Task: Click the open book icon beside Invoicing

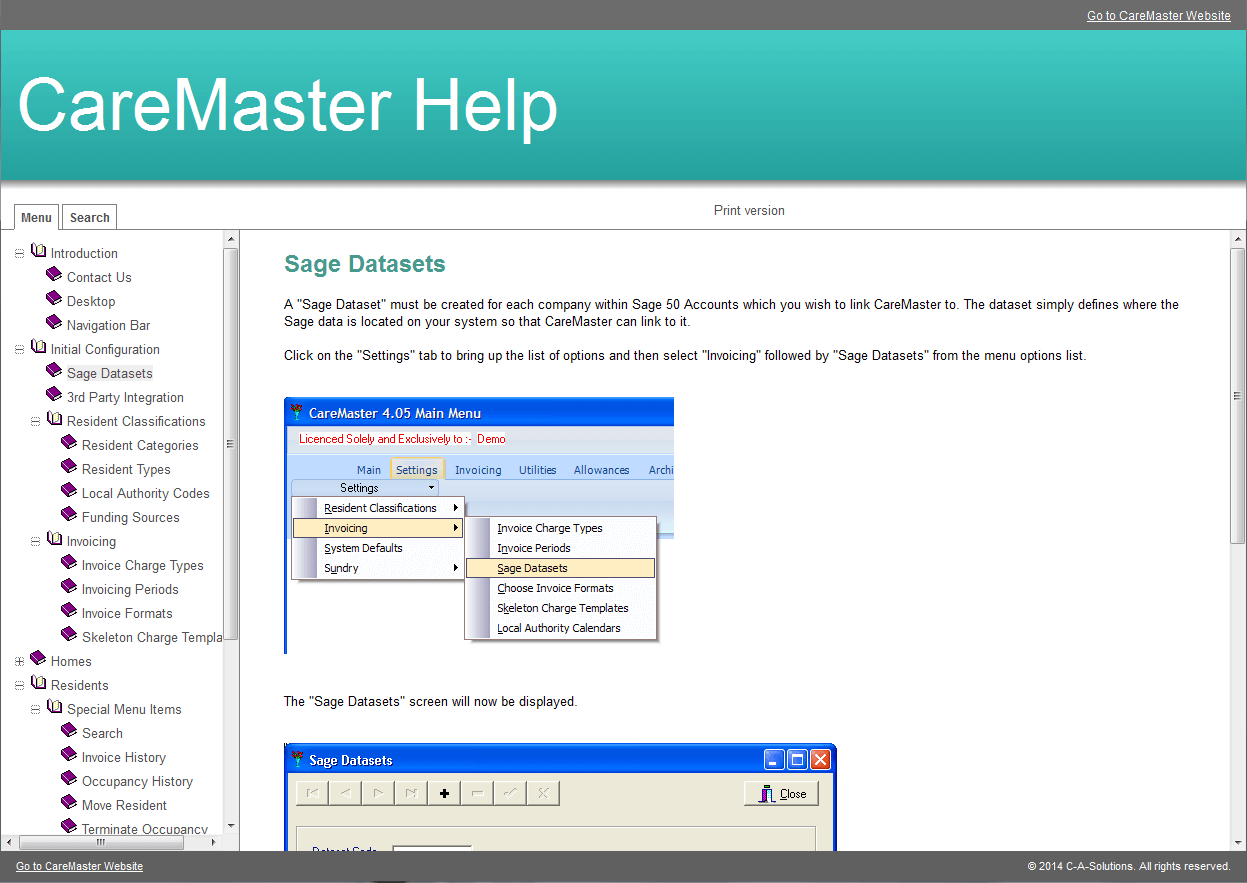Action: [x=54, y=539]
